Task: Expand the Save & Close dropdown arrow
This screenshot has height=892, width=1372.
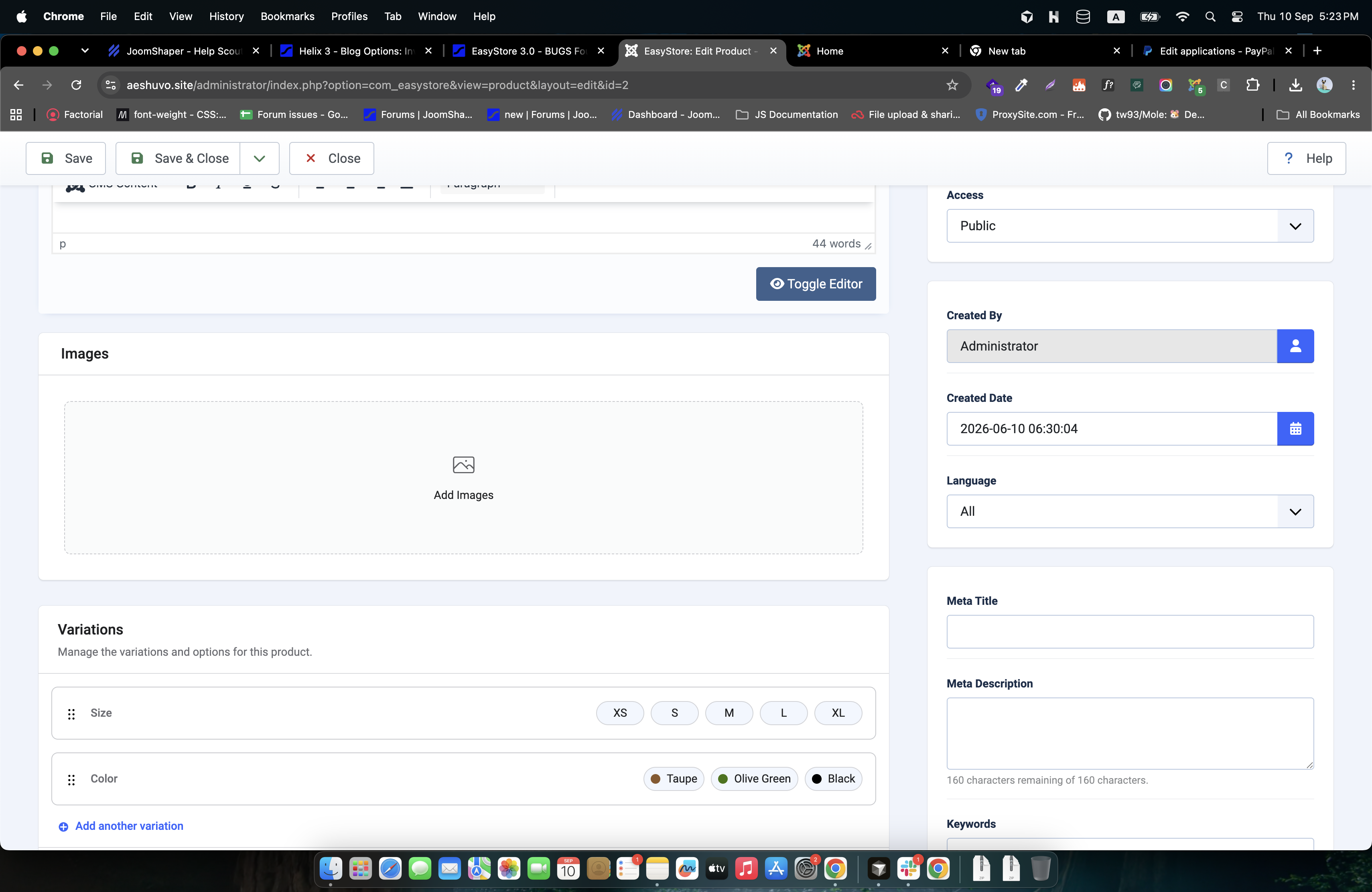Action: [260, 158]
